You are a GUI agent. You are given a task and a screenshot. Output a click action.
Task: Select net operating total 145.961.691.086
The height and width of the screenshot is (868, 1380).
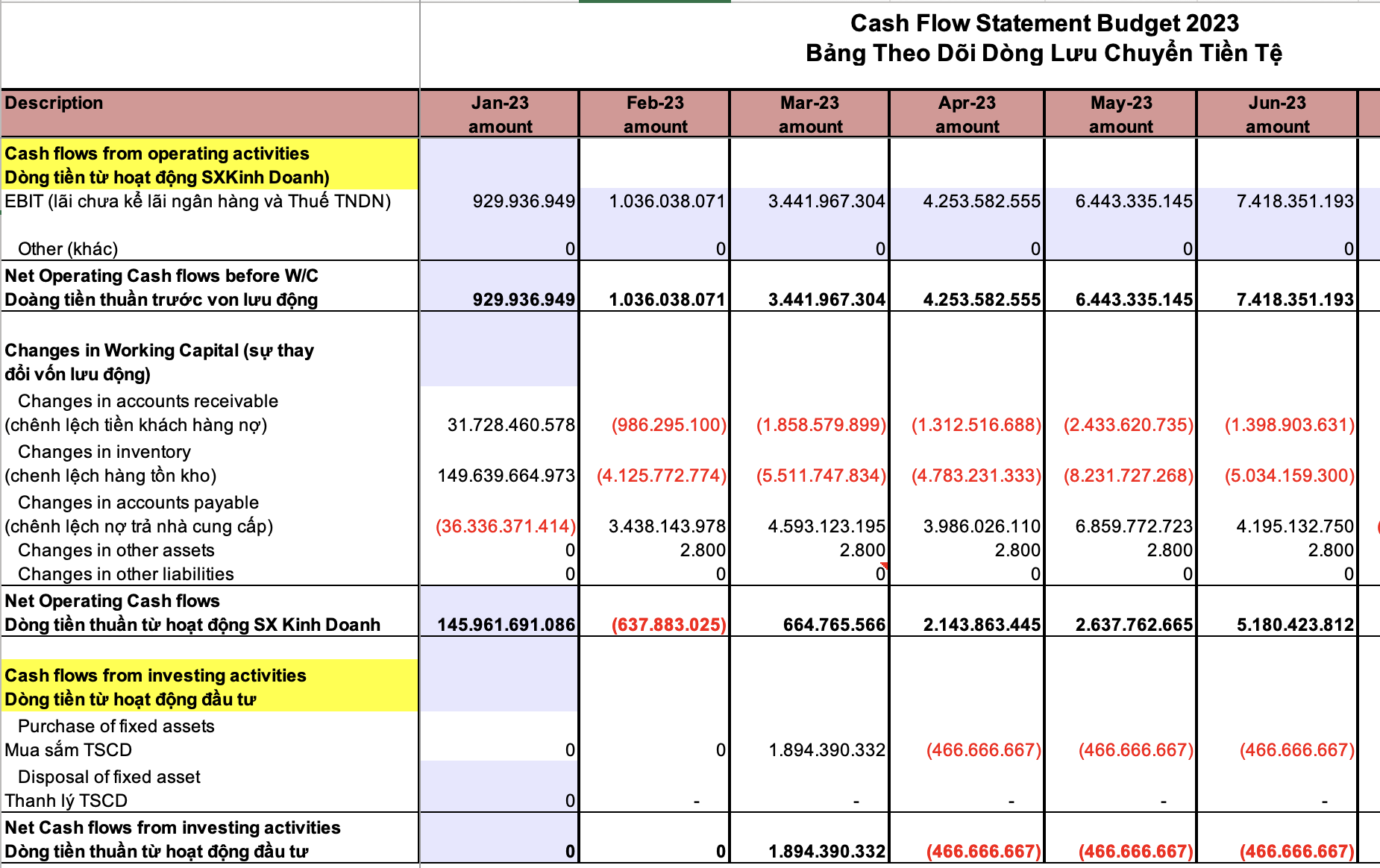point(506,625)
